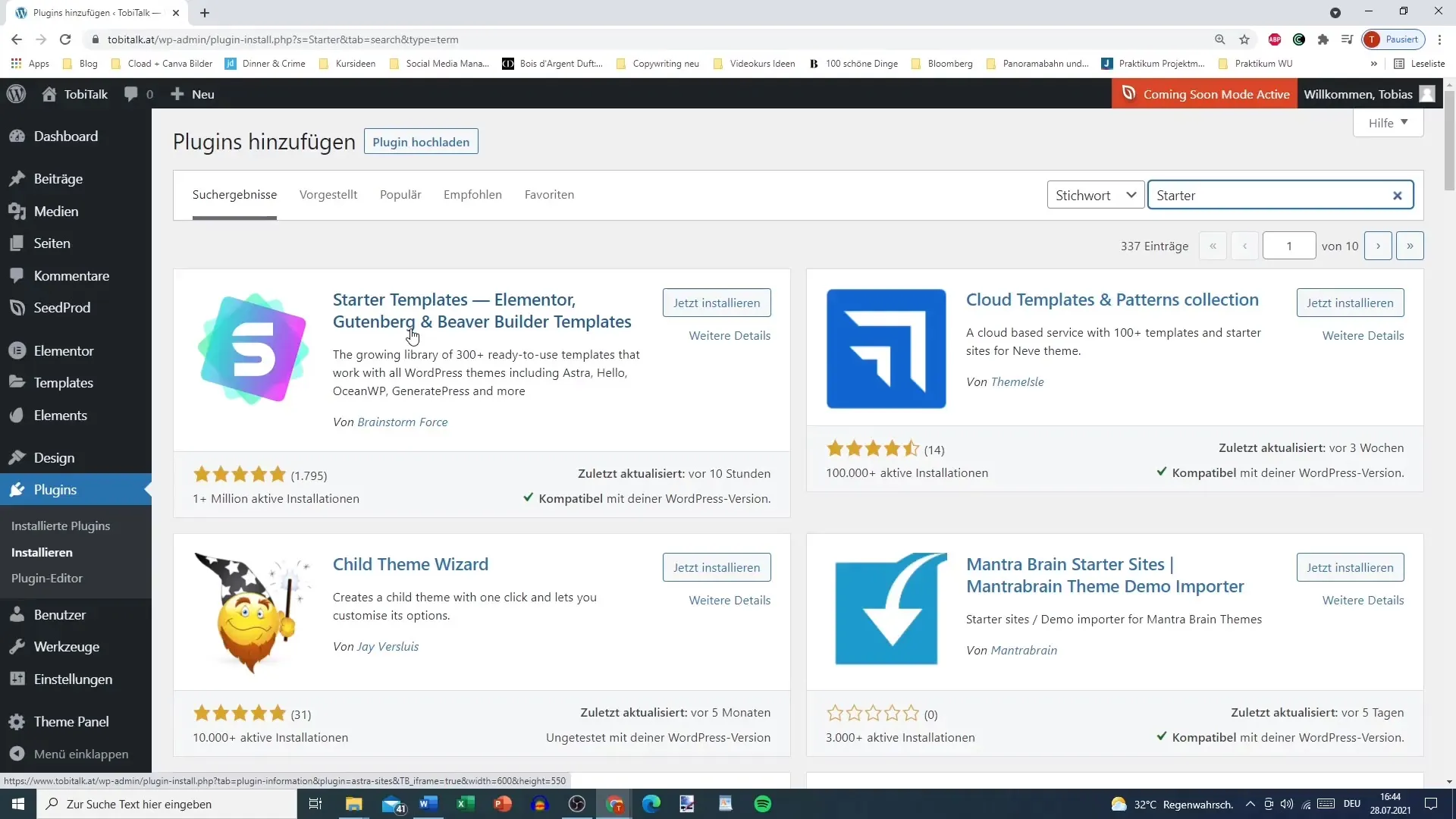View Weitere Details for Mantra Brain

(1363, 600)
